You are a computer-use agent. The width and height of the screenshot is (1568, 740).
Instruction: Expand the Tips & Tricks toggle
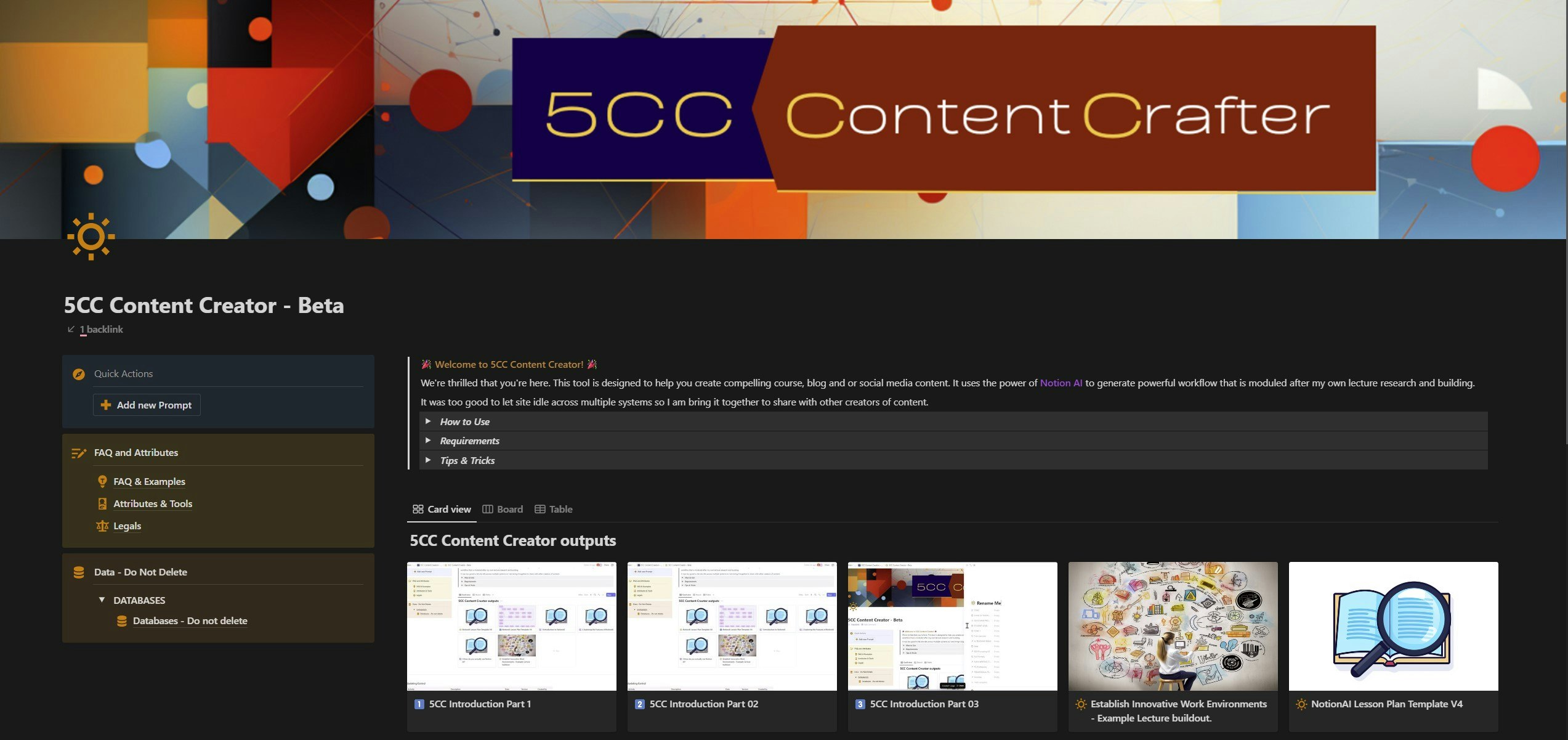(428, 460)
